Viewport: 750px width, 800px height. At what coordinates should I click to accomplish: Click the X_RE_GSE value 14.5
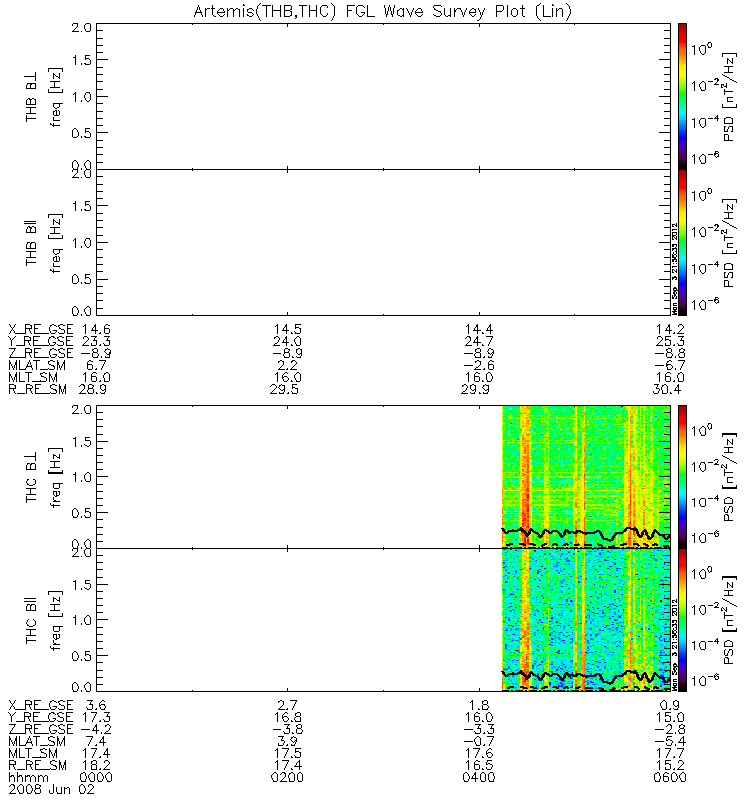click(x=287, y=329)
